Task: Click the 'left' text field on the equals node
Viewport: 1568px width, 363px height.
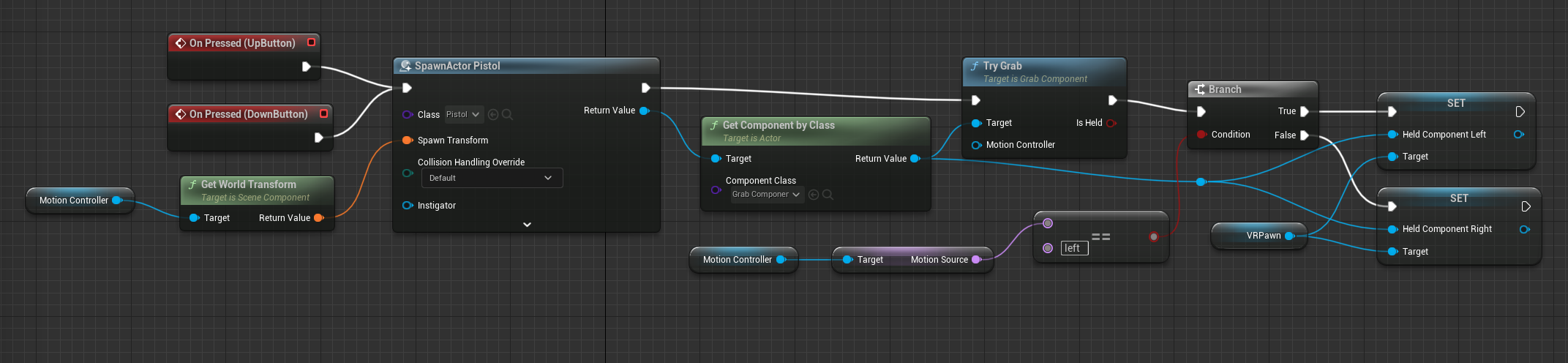Action: 1074,248
